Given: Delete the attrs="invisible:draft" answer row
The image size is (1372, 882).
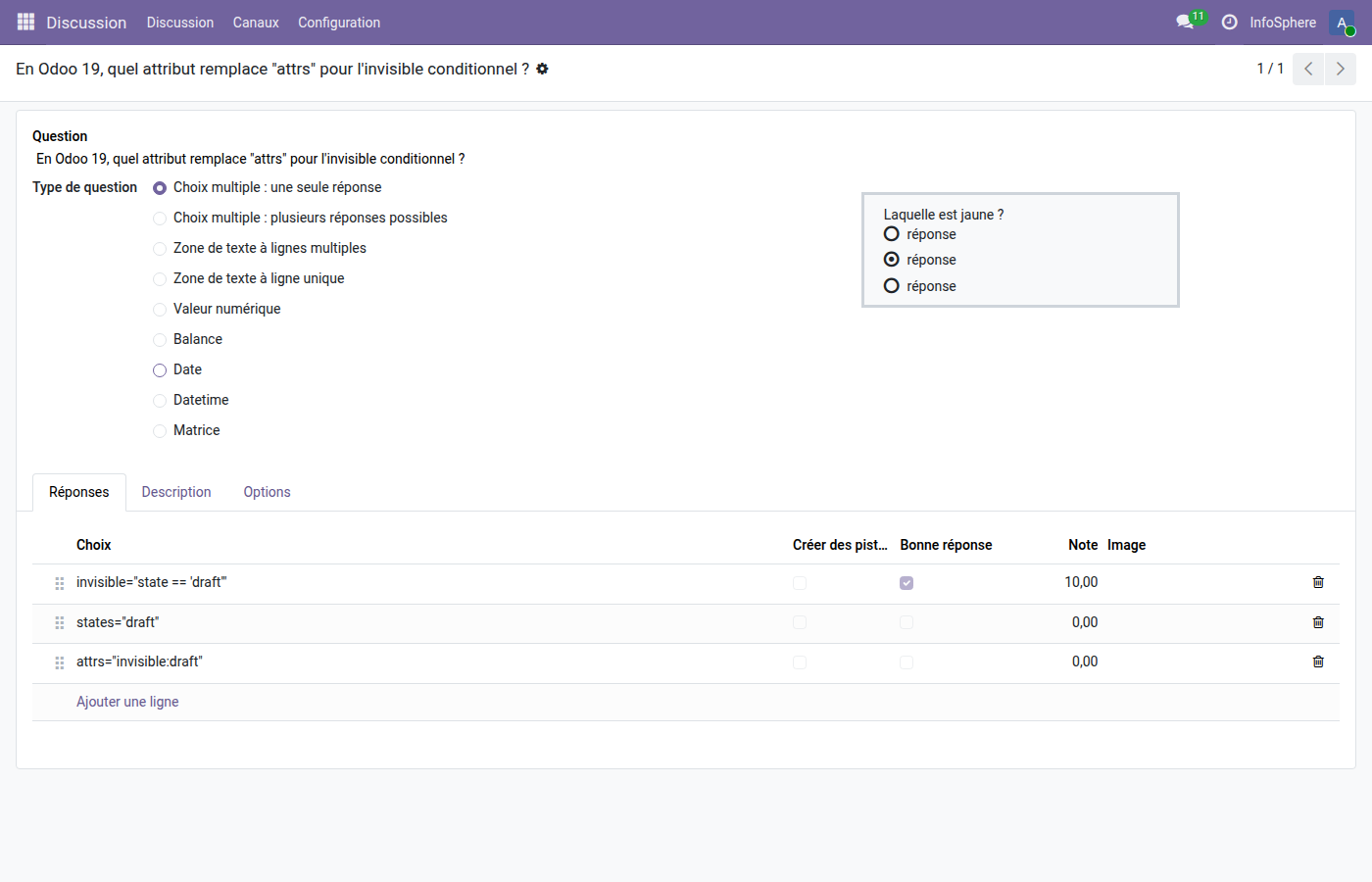Looking at the screenshot, I should coord(1318,661).
